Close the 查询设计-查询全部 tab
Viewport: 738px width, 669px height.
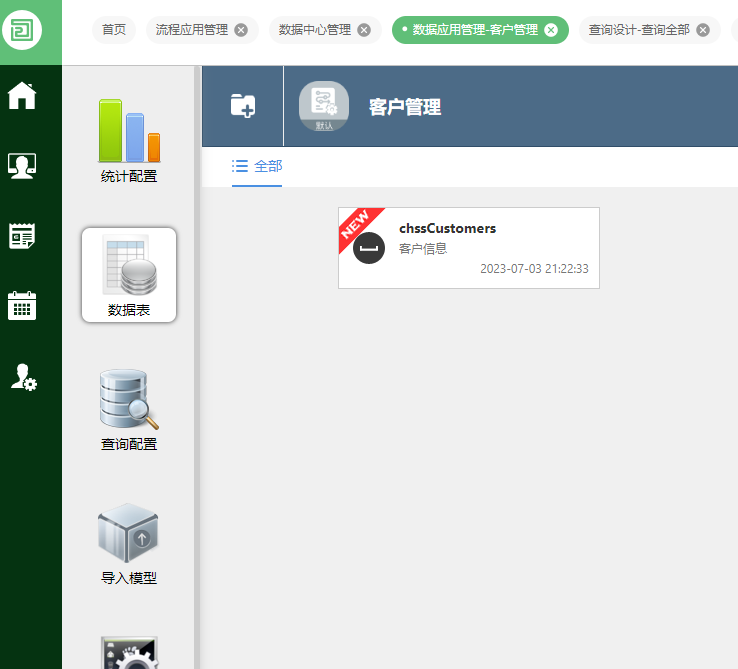[x=703, y=30]
